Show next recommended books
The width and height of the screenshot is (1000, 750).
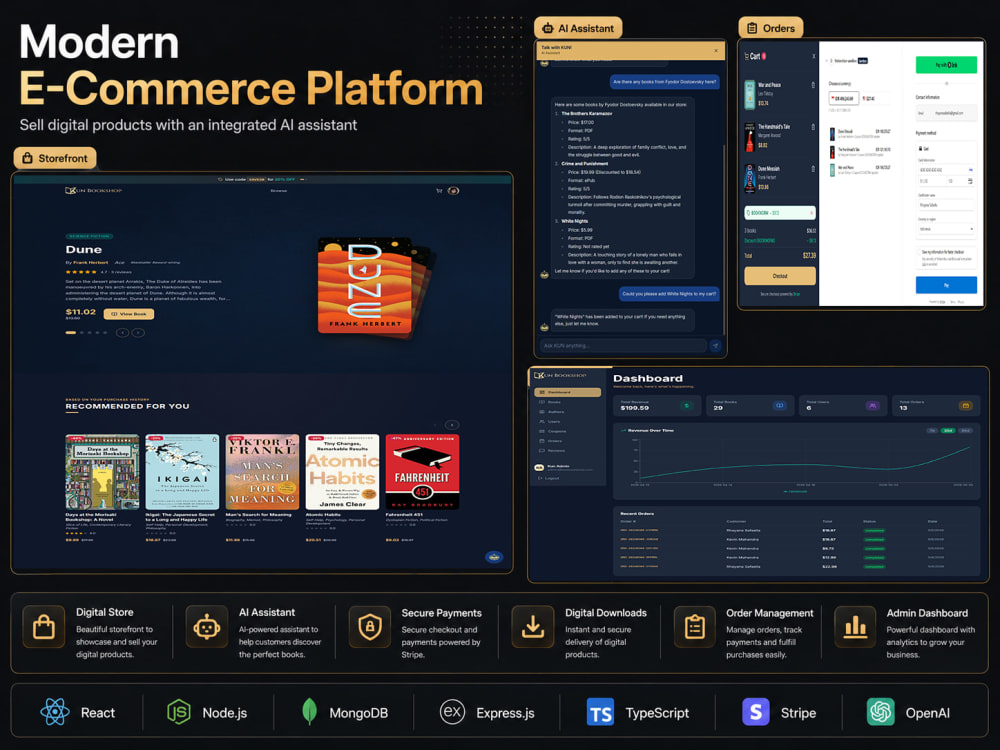pos(452,425)
